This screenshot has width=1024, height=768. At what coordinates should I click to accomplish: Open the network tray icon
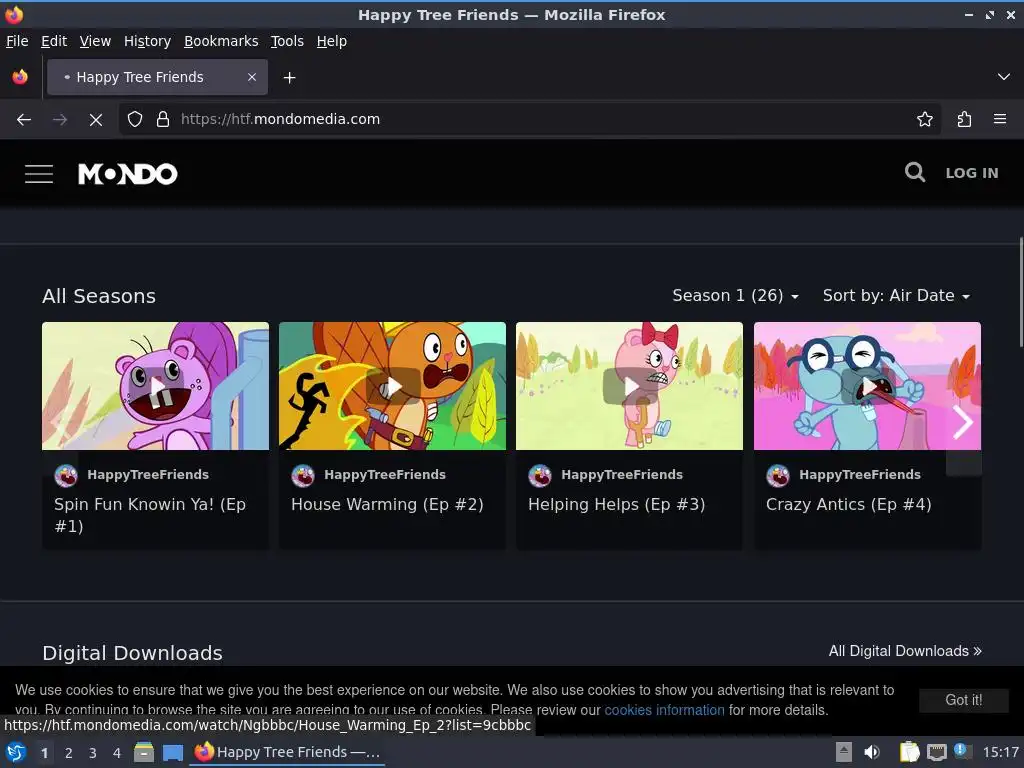[x=936, y=752]
